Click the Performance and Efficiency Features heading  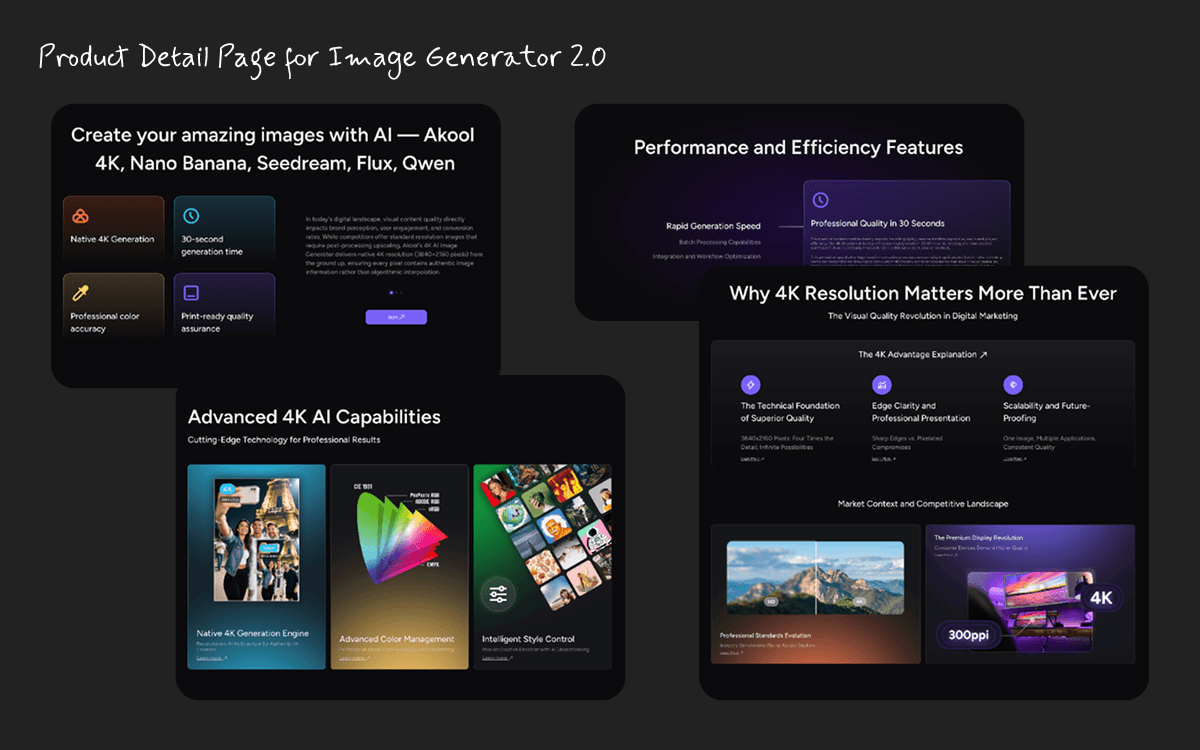pos(798,147)
